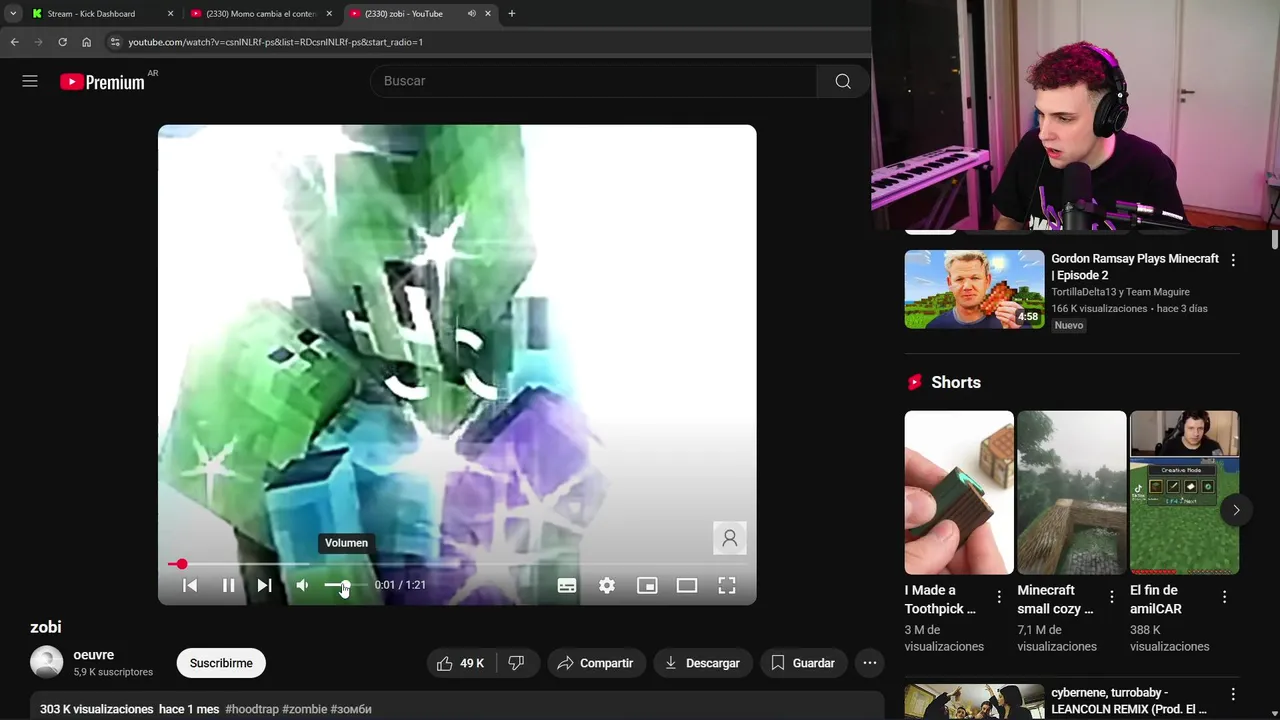Click the search magnifier button
This screenshot has height=720, width=1280.
click(x=843, y=81)
